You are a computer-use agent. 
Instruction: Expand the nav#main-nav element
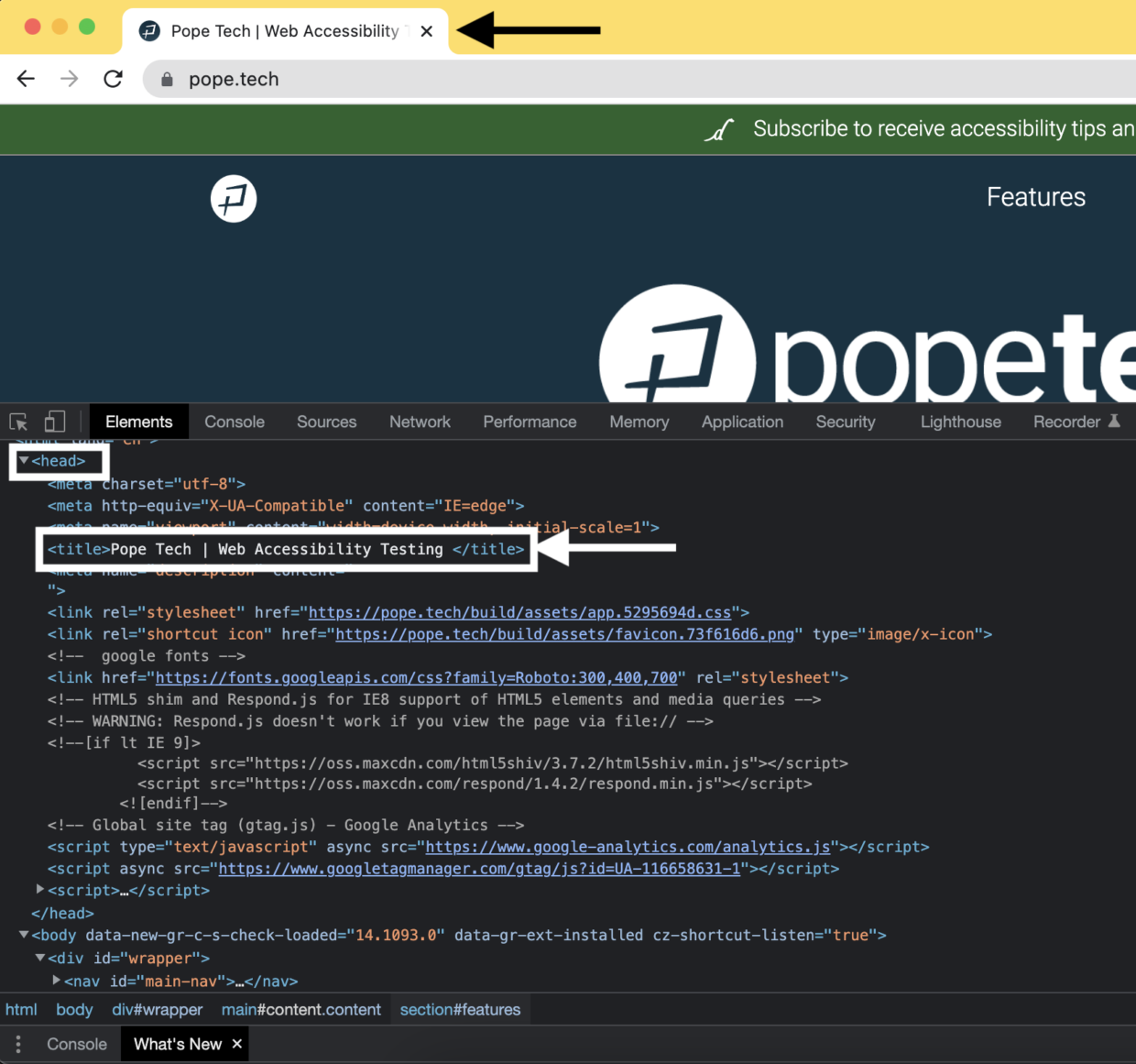point(57,981)
